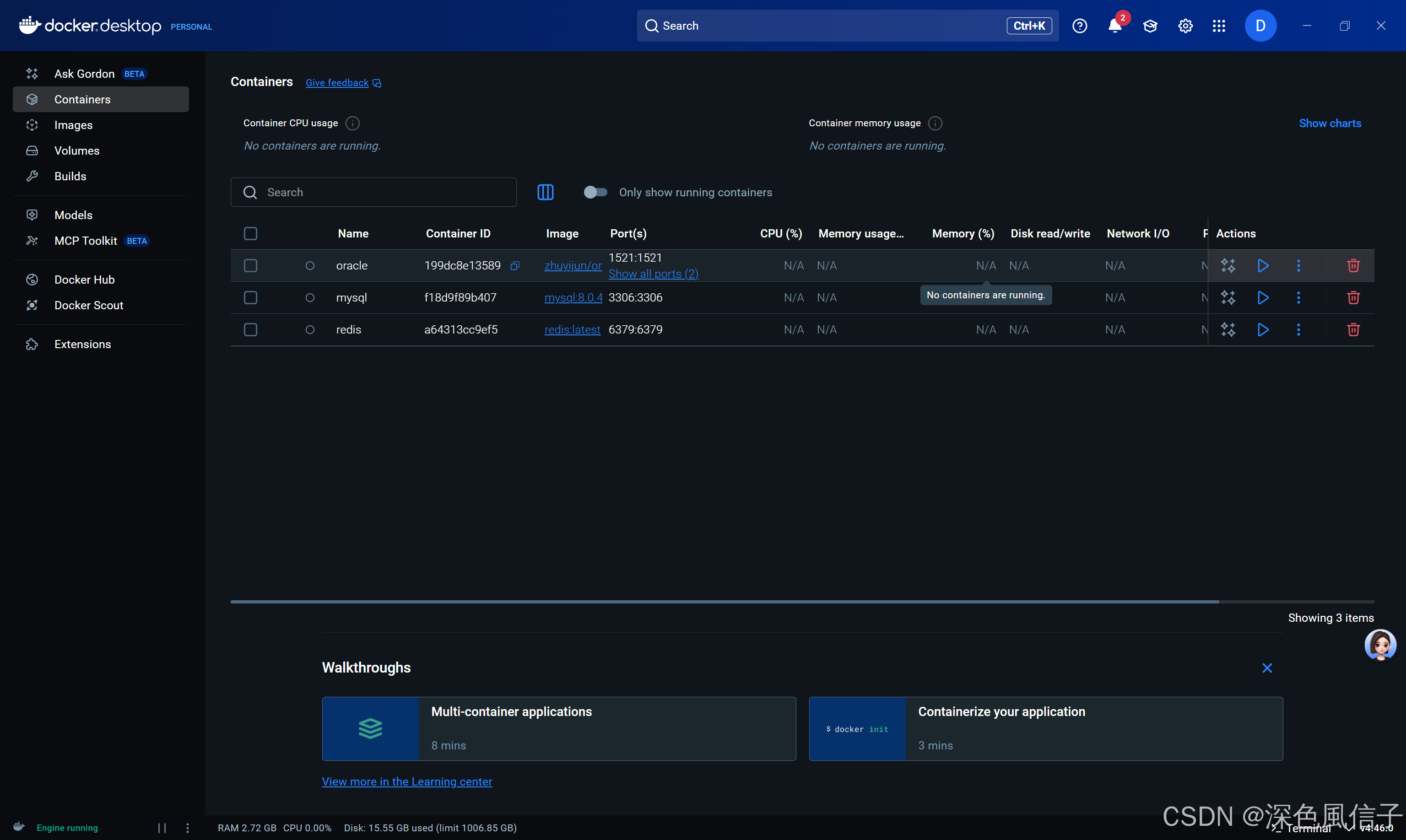Click the containers Search field
Viewport: 1406px width, 840px height.
[x=373, y=193]
